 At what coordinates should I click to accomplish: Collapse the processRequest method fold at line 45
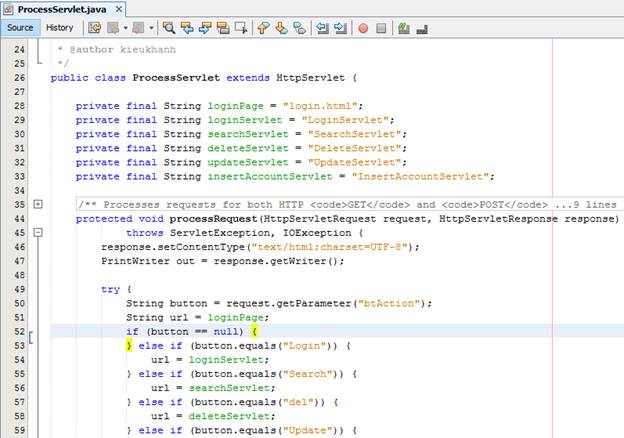38,232
